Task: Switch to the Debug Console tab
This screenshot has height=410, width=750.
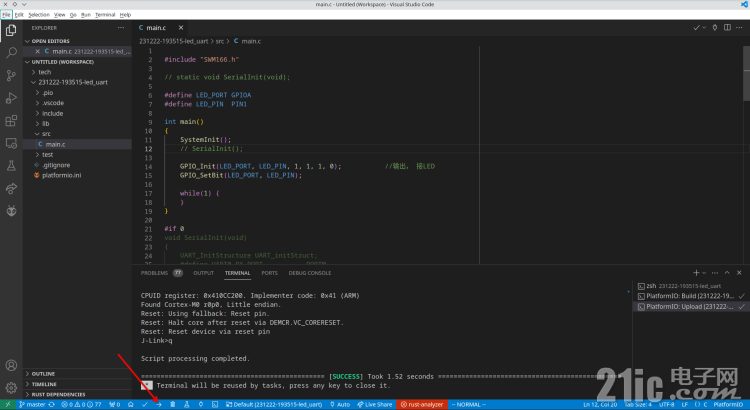Action: [x=309, y=273]
